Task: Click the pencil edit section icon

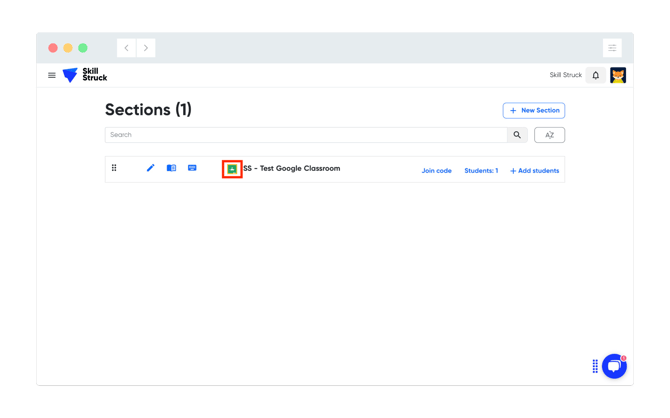Action: tap(151, 168)
